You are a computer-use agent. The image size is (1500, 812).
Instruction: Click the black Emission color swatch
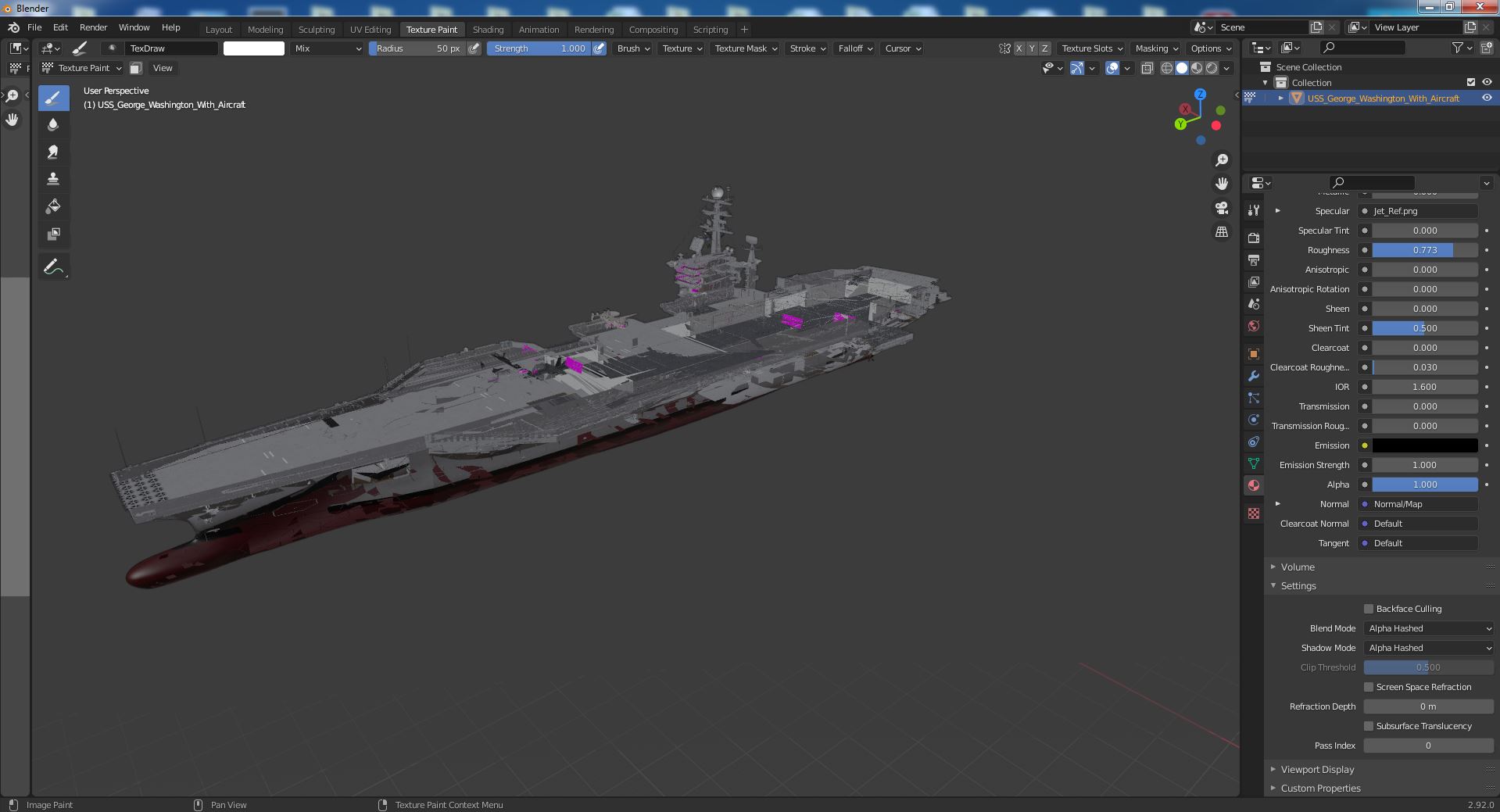(1425, 445)
